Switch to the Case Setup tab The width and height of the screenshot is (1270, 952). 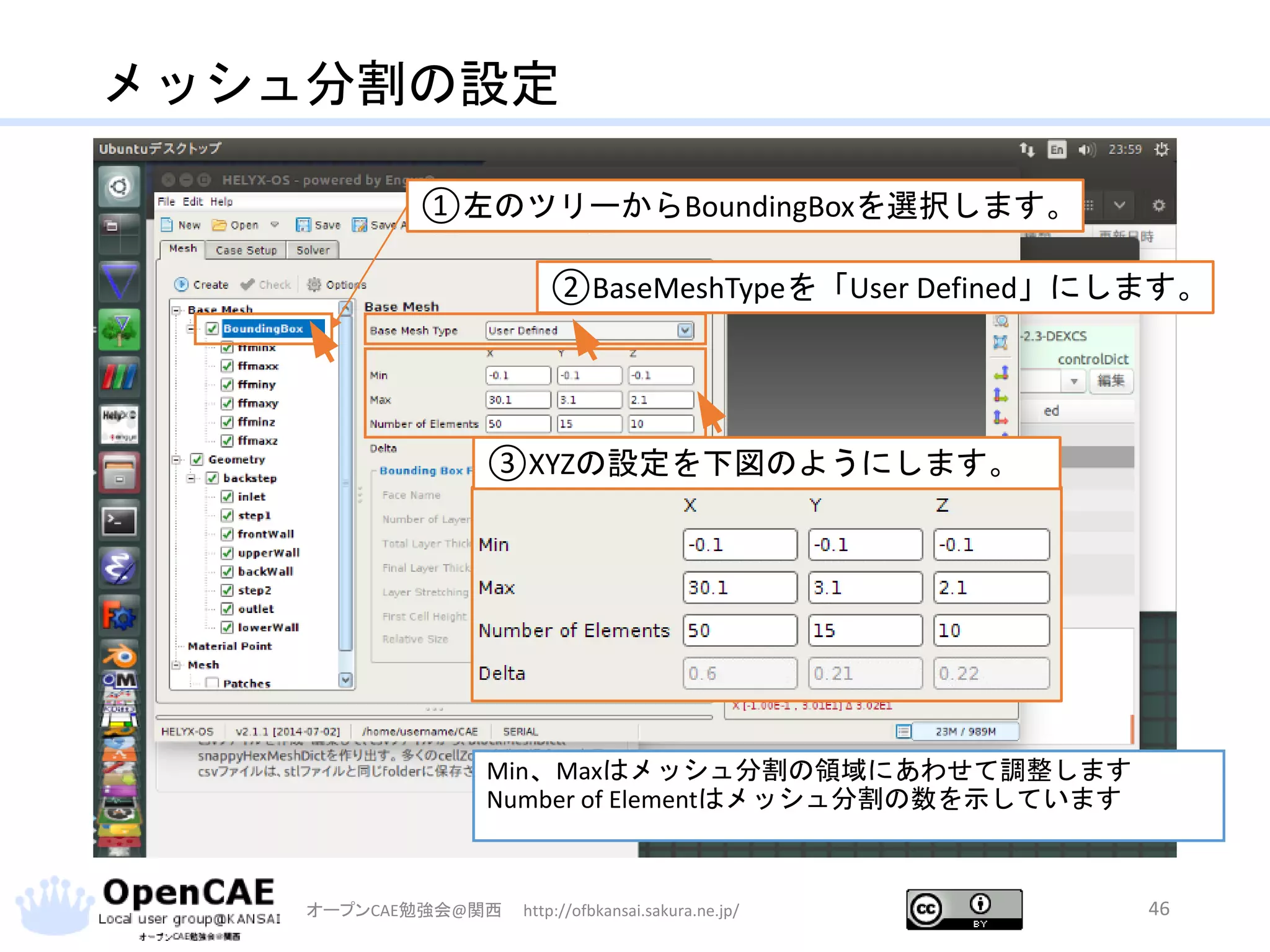point(246,250)
